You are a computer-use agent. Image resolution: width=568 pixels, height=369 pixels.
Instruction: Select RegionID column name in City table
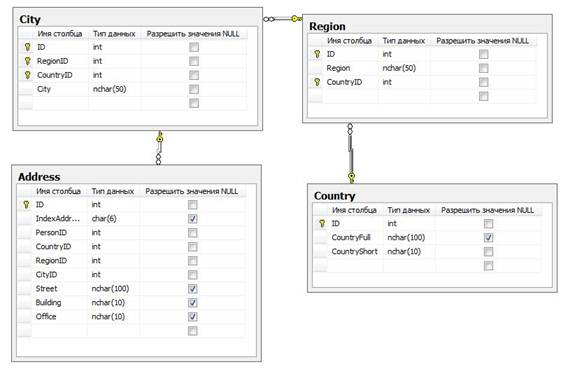[53, 61]
